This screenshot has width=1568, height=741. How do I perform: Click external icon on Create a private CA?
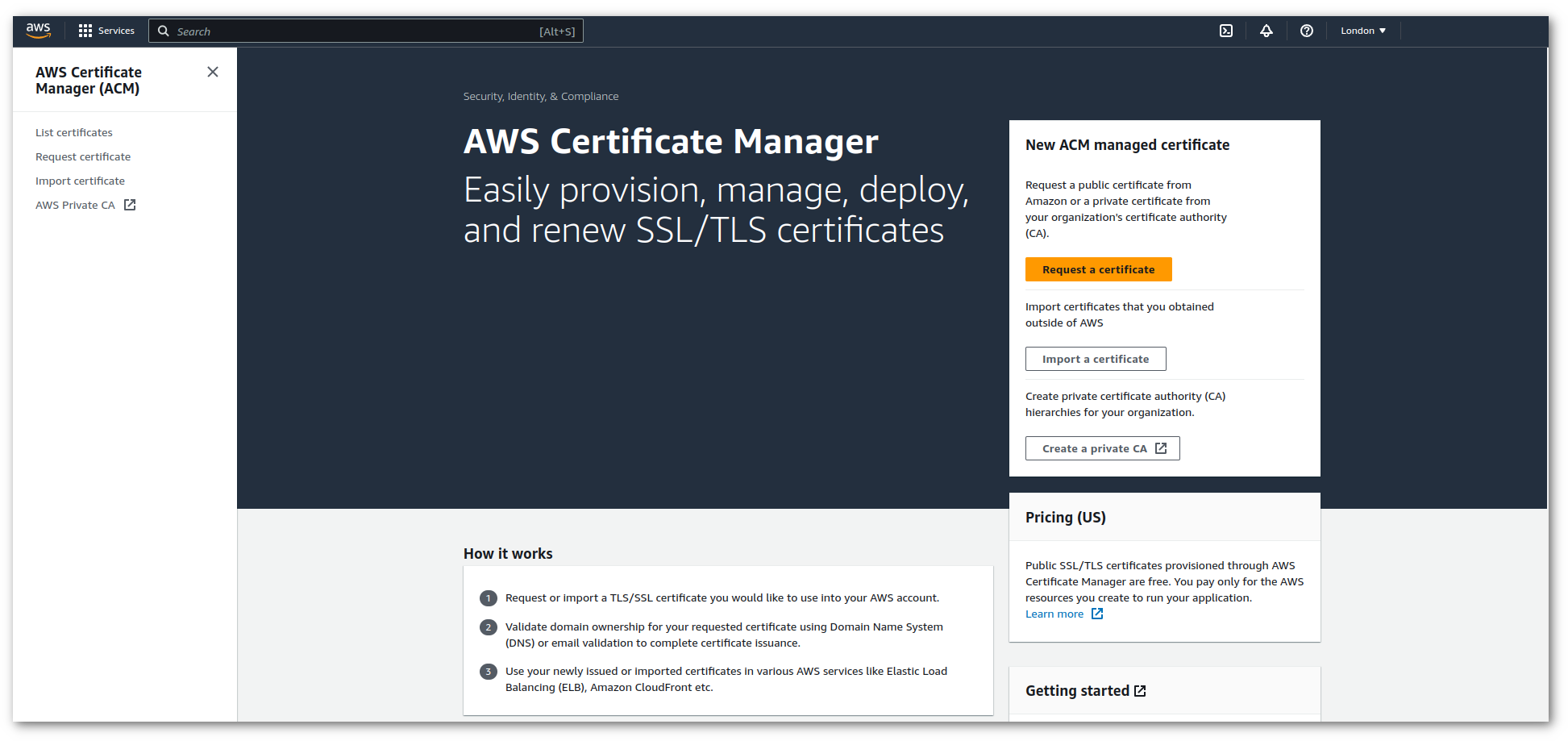pos(1161,448)
